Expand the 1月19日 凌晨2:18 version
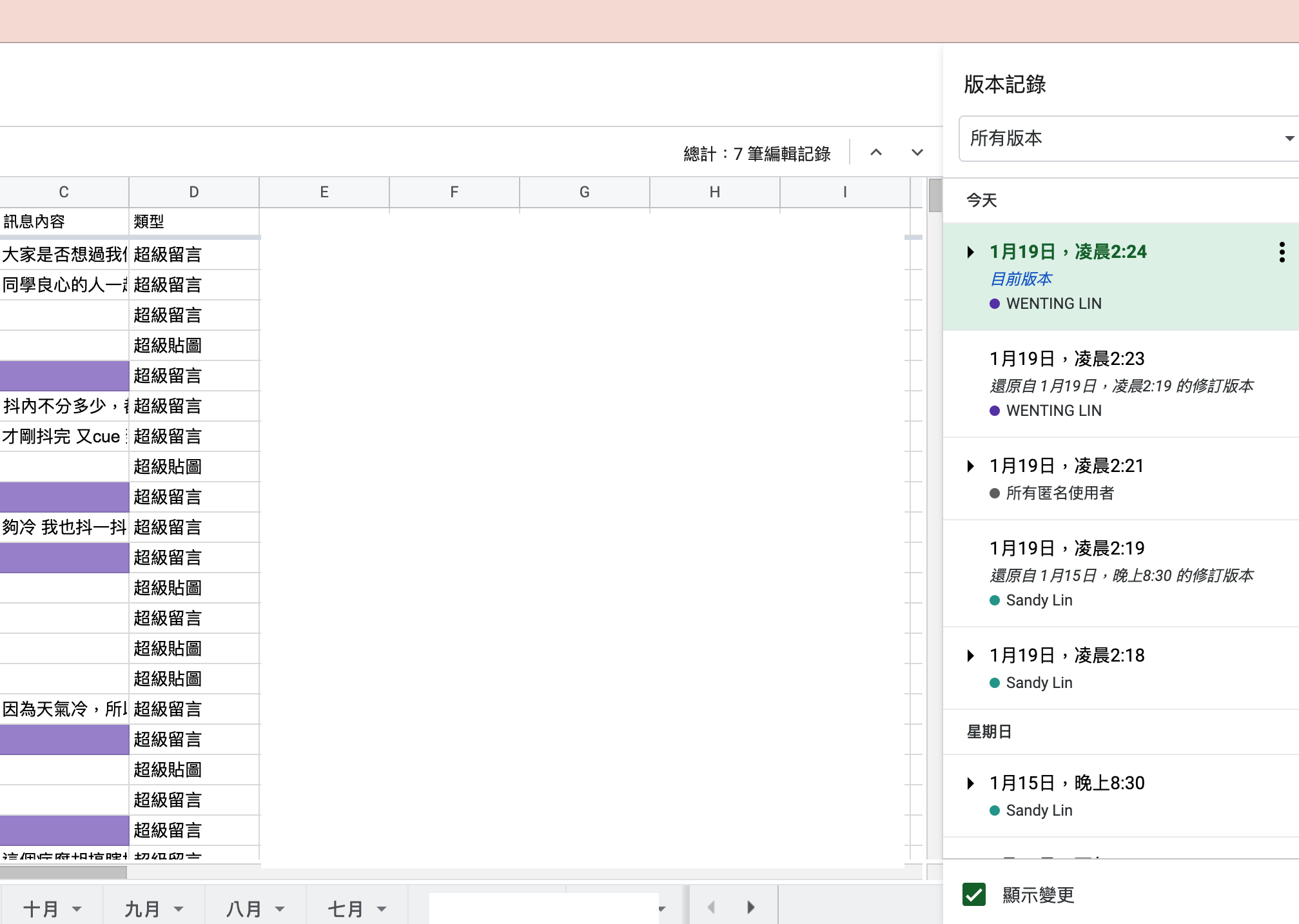The width and height of the screenshot is (1299, 924). tap(971, 656)
